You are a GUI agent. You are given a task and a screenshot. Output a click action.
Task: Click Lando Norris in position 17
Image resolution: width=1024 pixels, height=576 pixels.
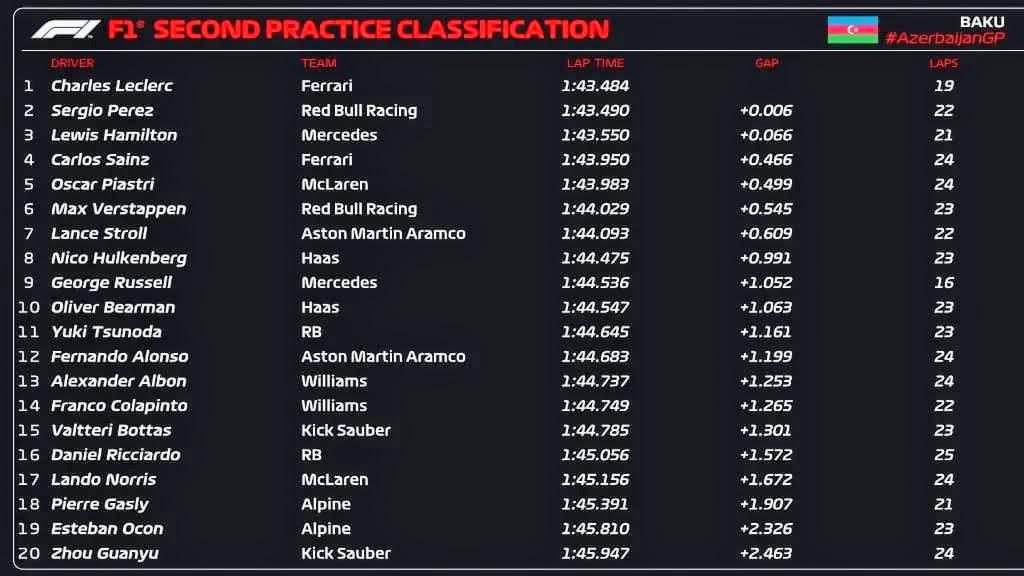[103, 479]
